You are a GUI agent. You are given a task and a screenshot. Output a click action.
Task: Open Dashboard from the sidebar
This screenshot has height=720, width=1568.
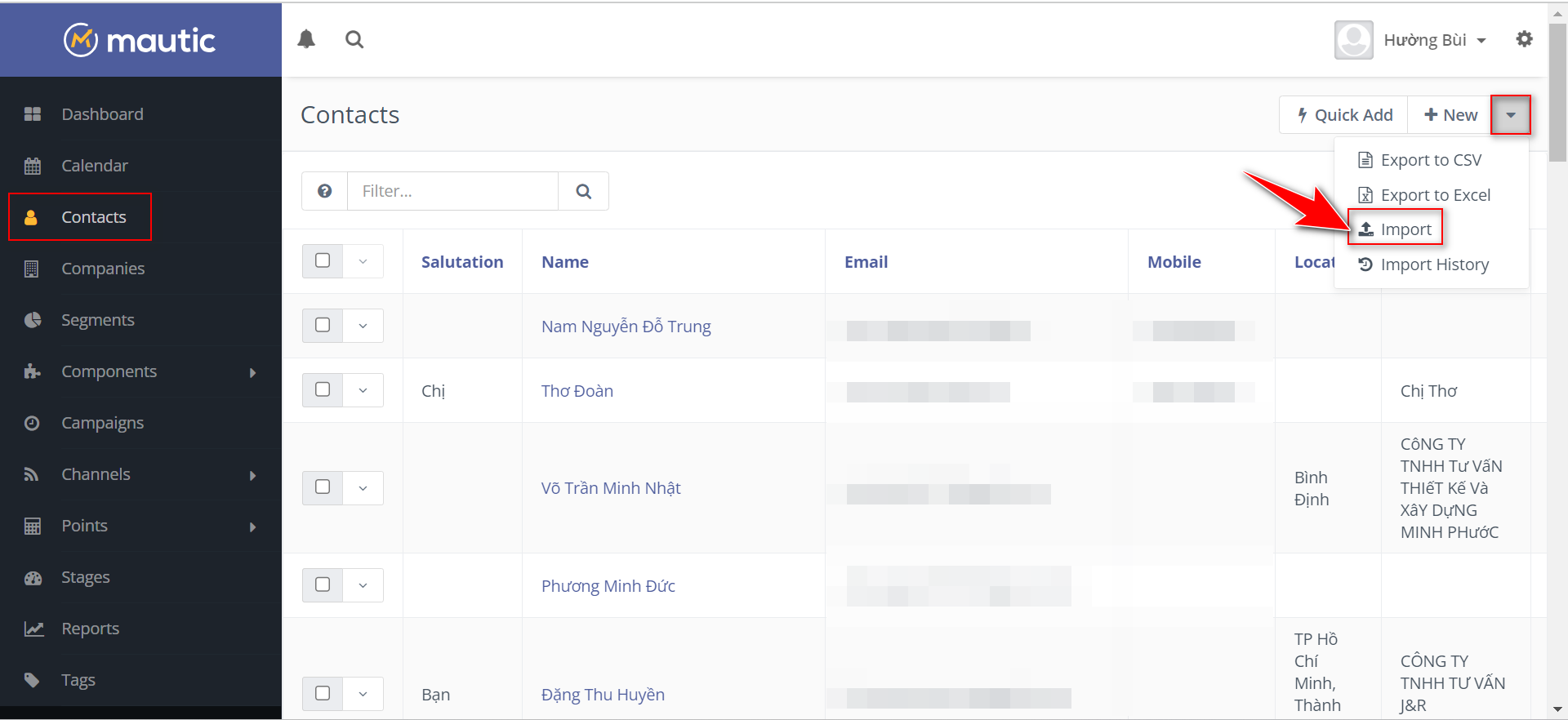pyautogui.click(x=102, y=114)
